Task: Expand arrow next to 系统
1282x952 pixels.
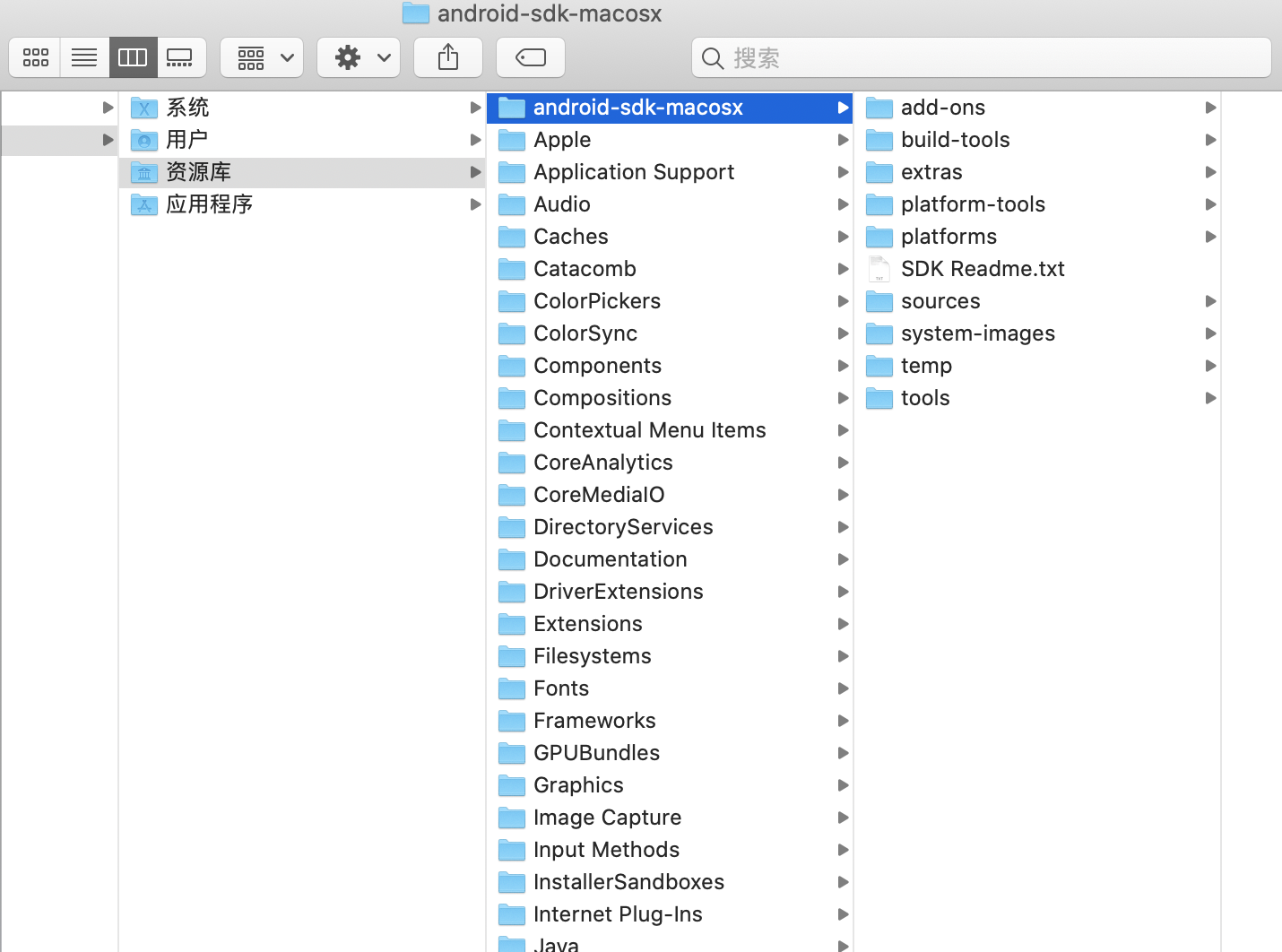Action: (x=476, y=108)
